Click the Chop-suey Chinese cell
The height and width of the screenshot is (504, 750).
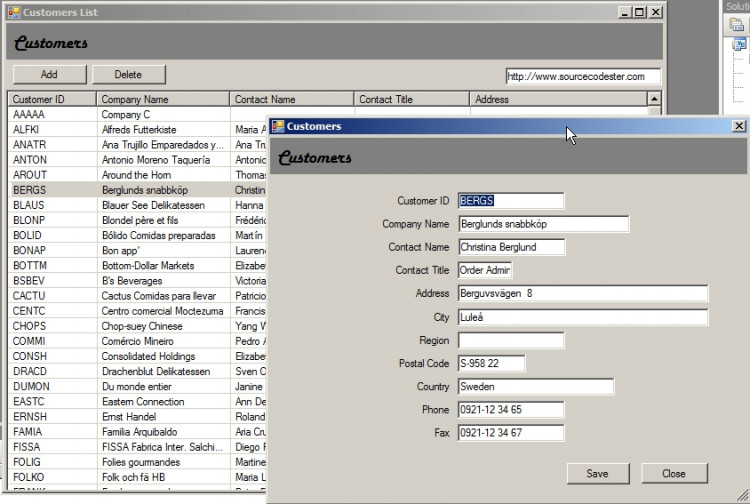(164, 326)
